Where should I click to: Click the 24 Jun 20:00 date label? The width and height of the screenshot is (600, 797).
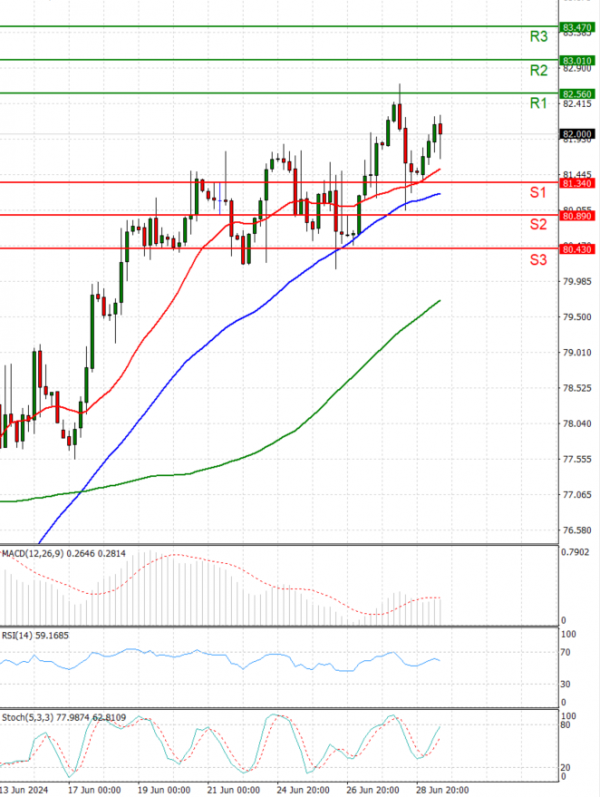(303, 789)
